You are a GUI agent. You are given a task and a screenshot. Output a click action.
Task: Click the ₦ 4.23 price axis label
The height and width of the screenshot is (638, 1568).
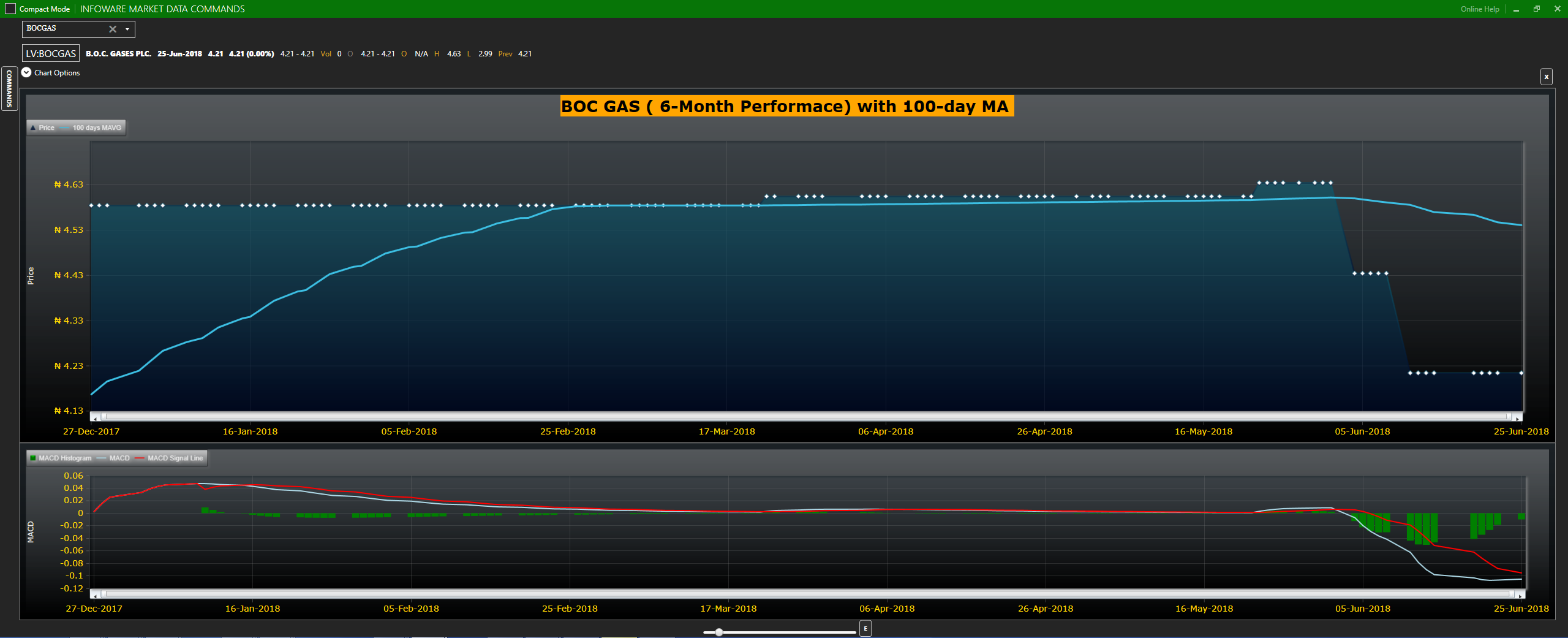[x=69, y=366]
